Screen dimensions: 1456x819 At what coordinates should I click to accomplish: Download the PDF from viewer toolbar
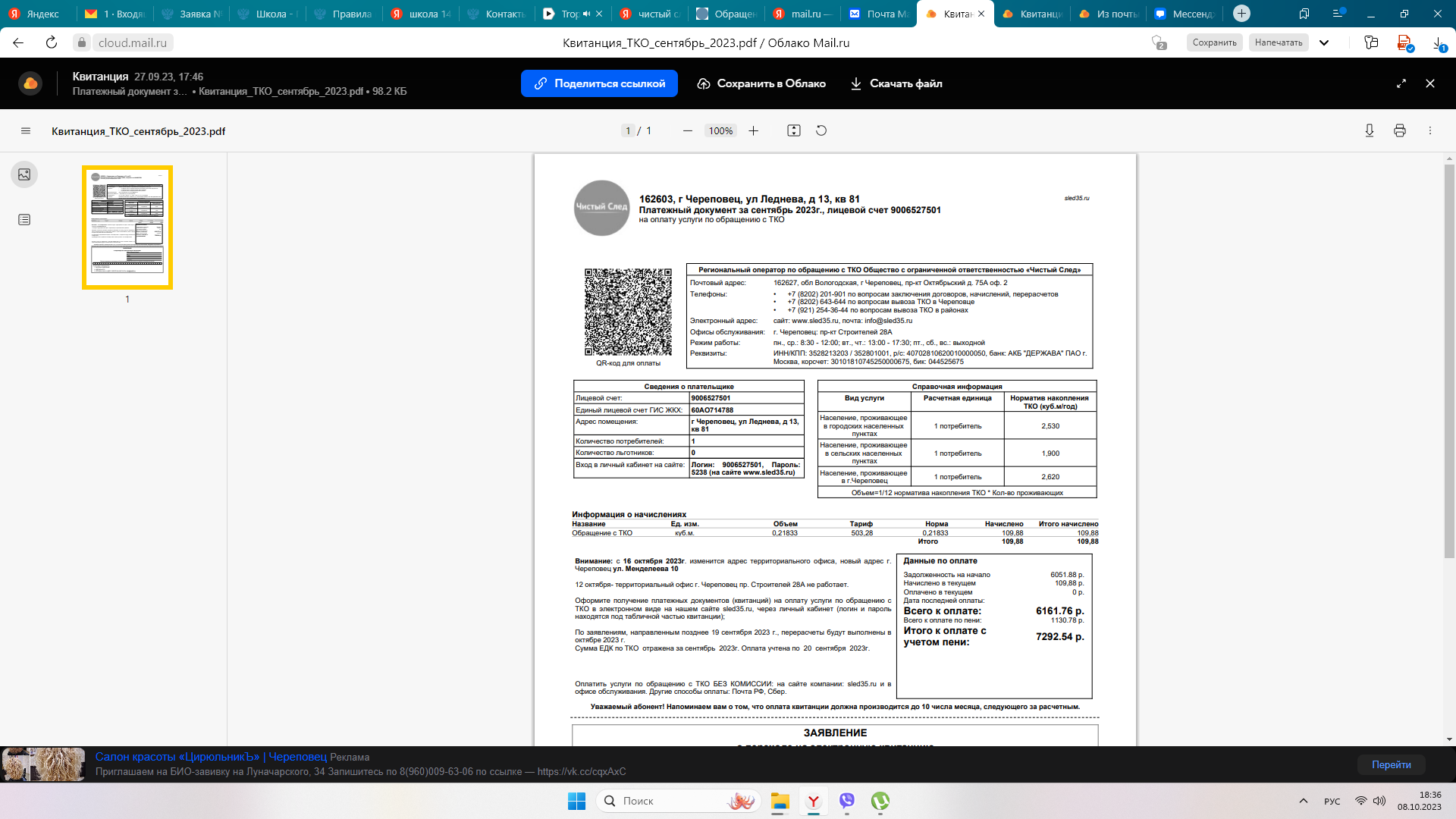coord(1370,130)
